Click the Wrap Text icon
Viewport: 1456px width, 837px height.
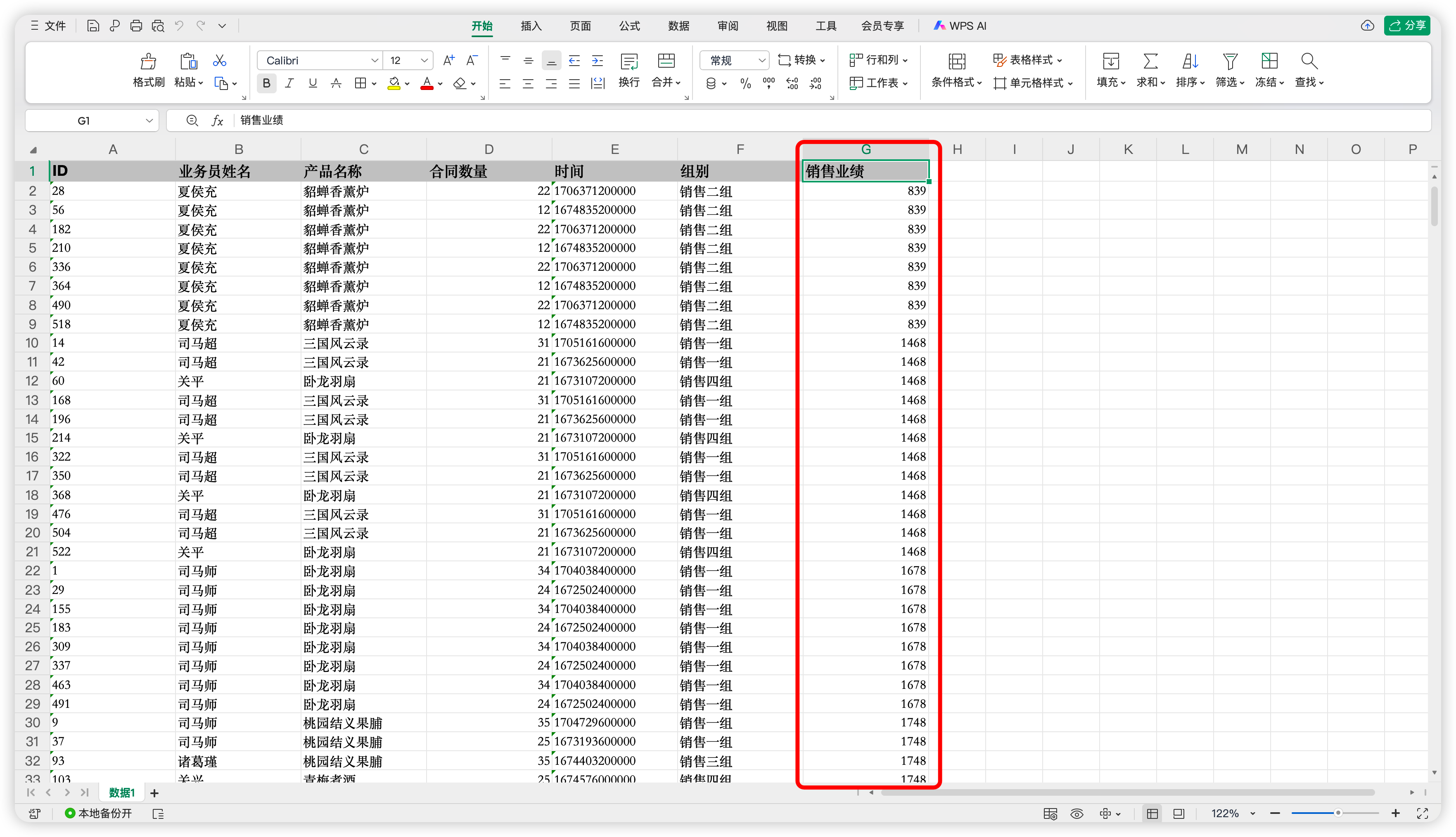[629, 61]
